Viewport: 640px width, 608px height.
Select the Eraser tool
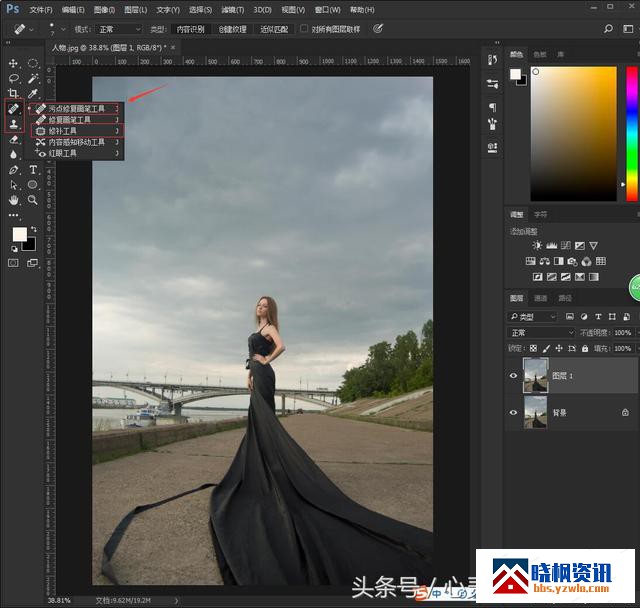pyautogui.click(x=13, y=139)
